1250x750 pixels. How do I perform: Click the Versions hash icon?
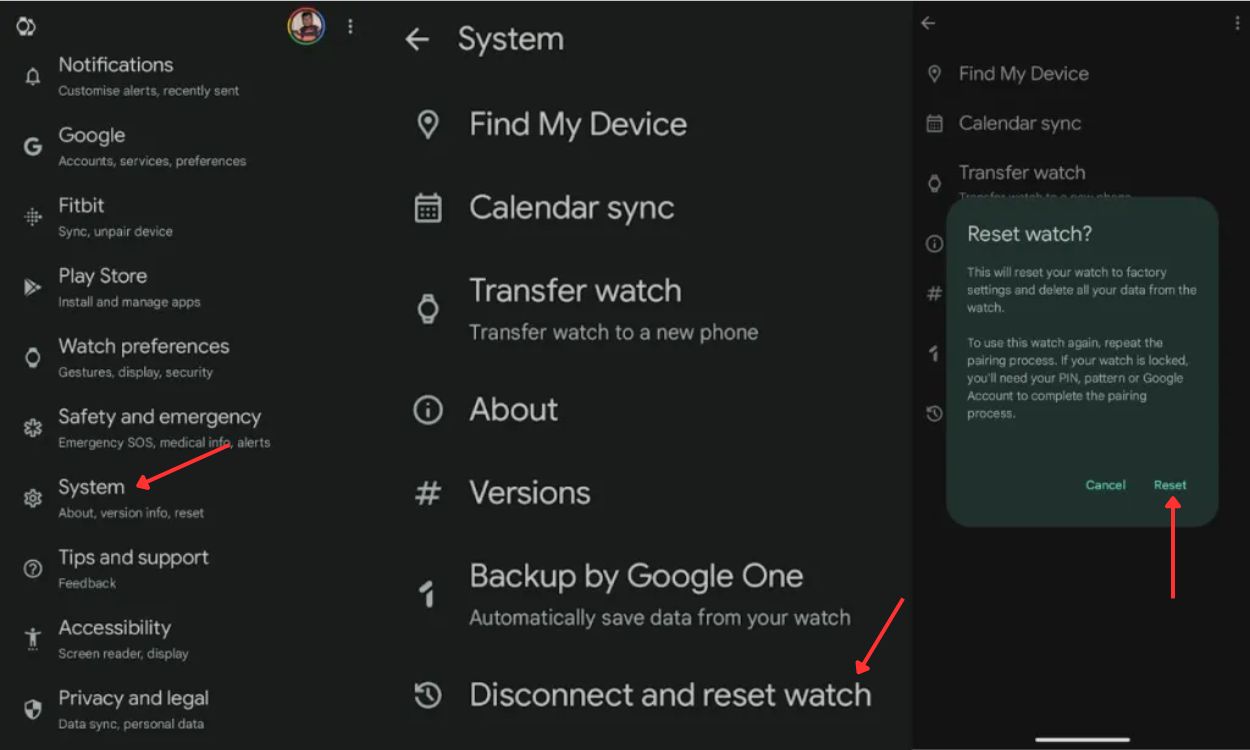coord(428,491)
